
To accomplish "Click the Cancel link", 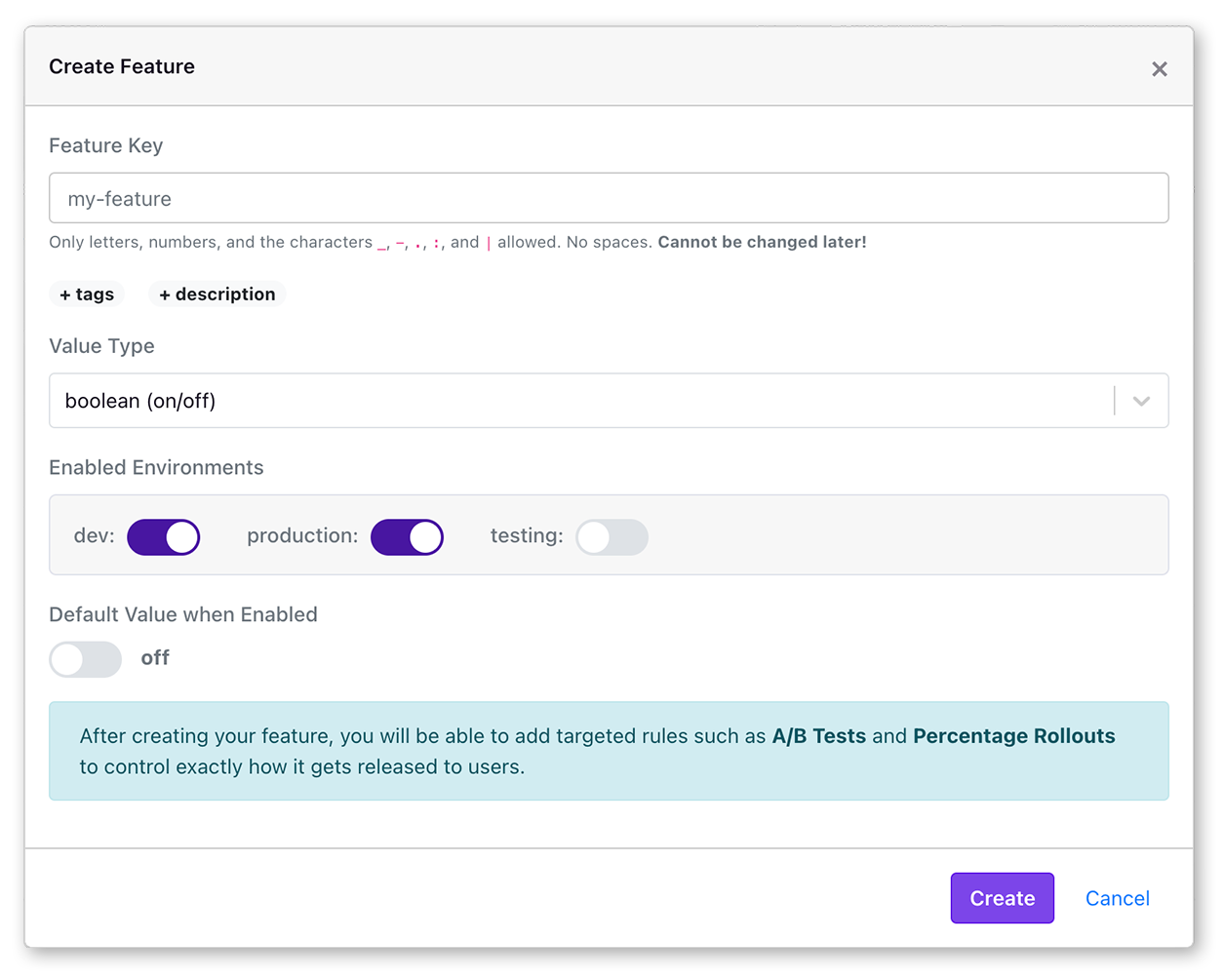I will [x=1118, y=897].
